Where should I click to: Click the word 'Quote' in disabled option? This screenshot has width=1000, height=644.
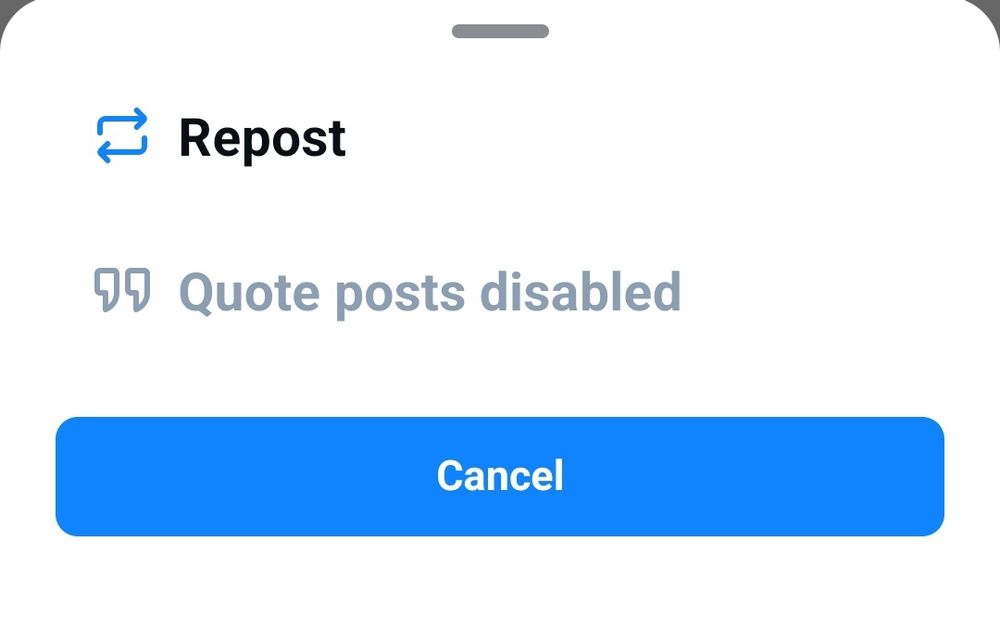pyautogui.click(x=249, y=292)
